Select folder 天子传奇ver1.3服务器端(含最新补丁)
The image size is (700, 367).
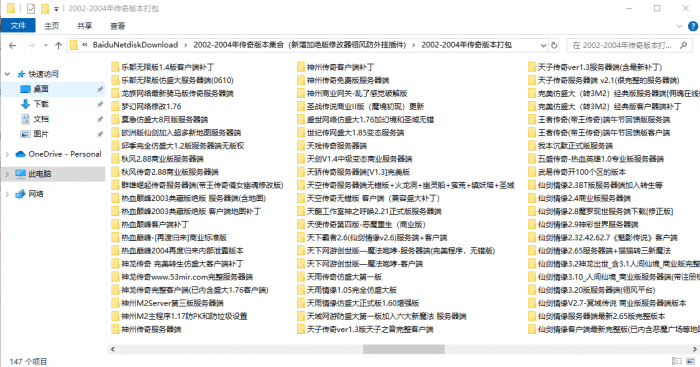pyautogui.click(x=595, y=67)
